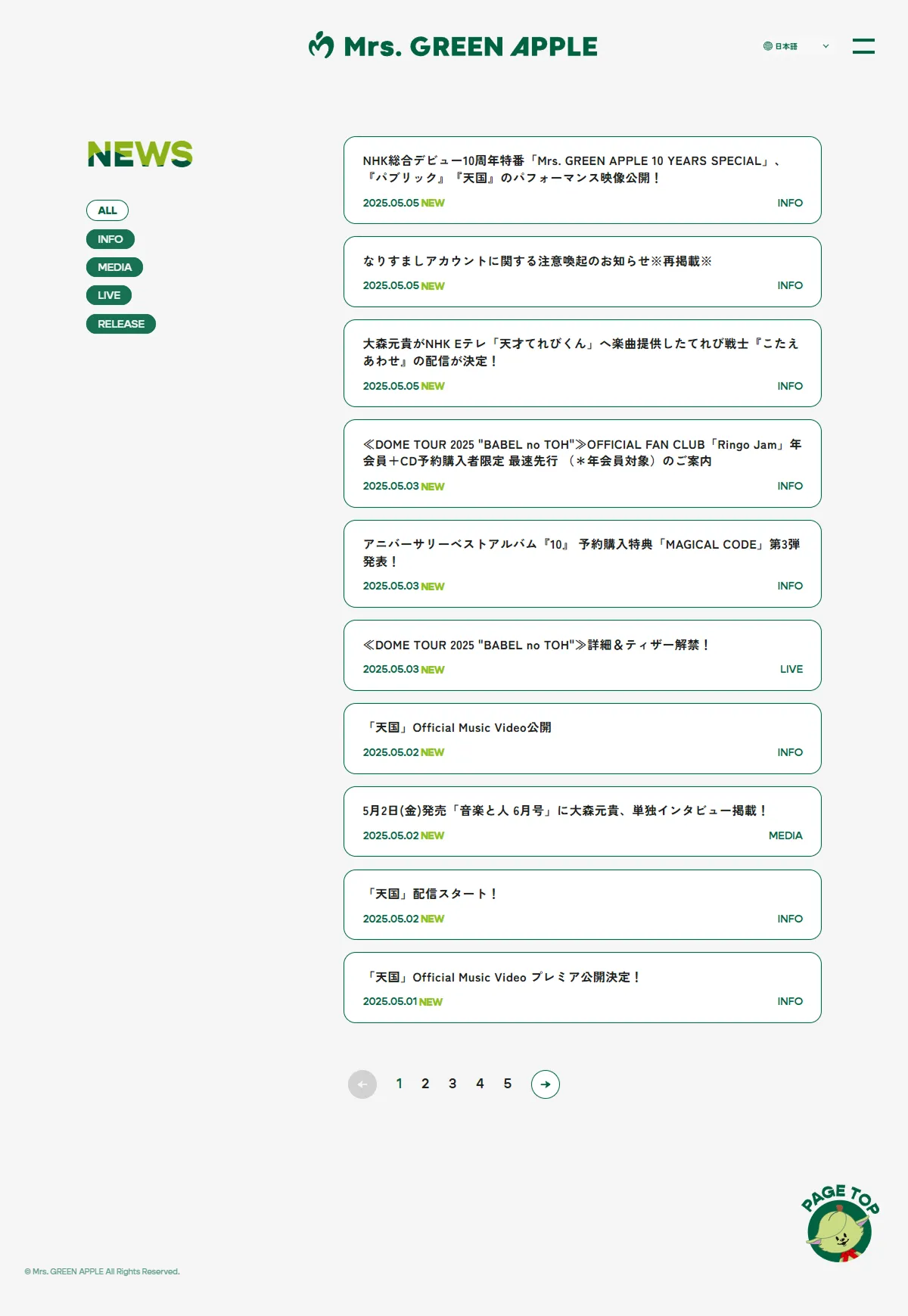
Task: Open NHK総合デビュー10周年特番 news article
Action: (583, 180)
